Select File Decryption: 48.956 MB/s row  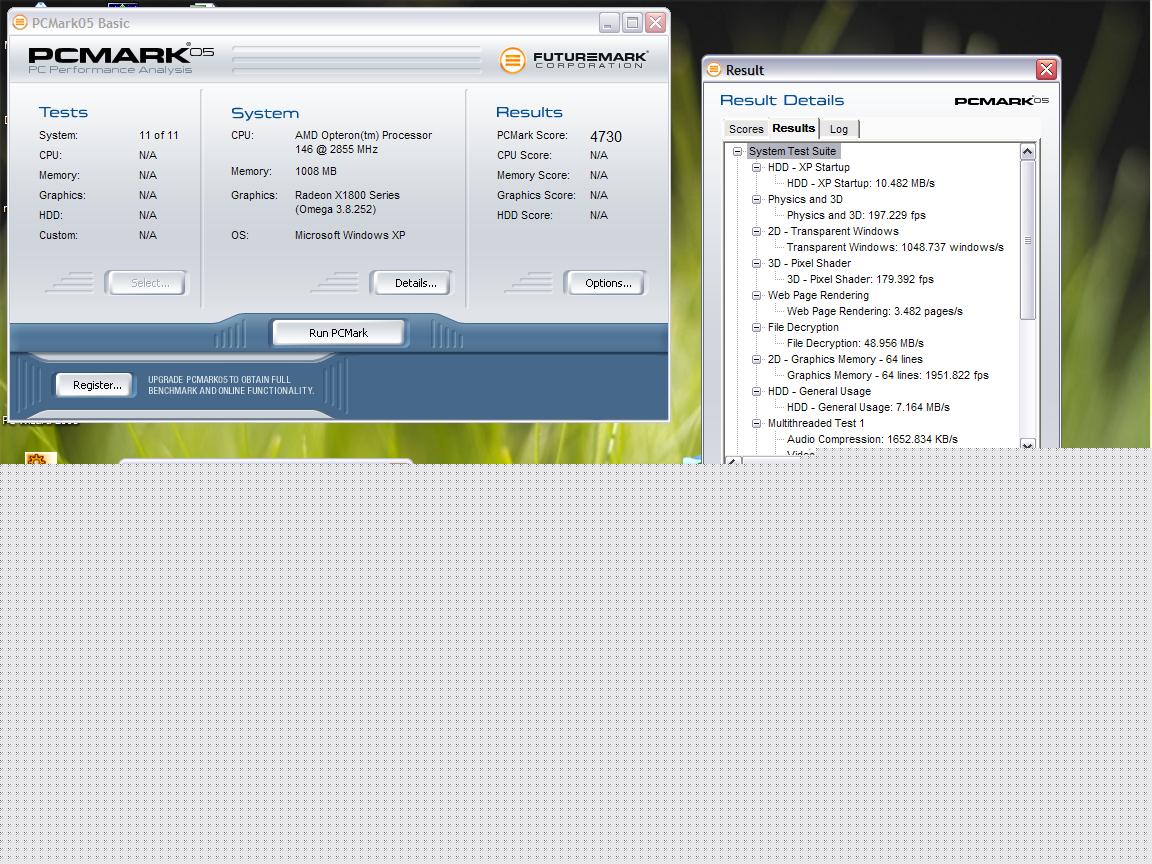(855, 343)
